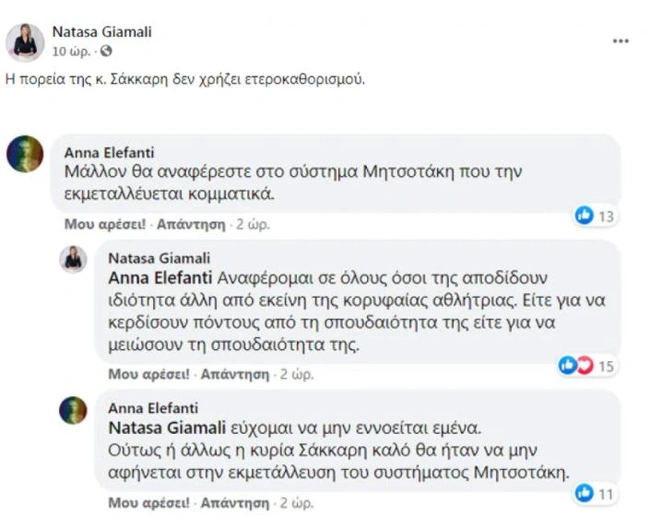Click the like icon showing 11 reactions
The width and height of the screenshot is (650, 528).
[x=585, y=493]
